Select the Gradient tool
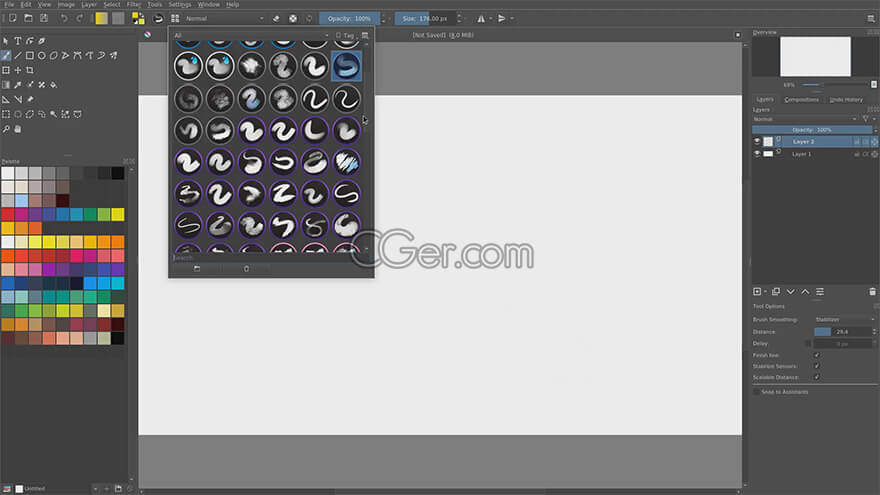The width and height of the screenshot is (880, 495). (x=6, y=85)
